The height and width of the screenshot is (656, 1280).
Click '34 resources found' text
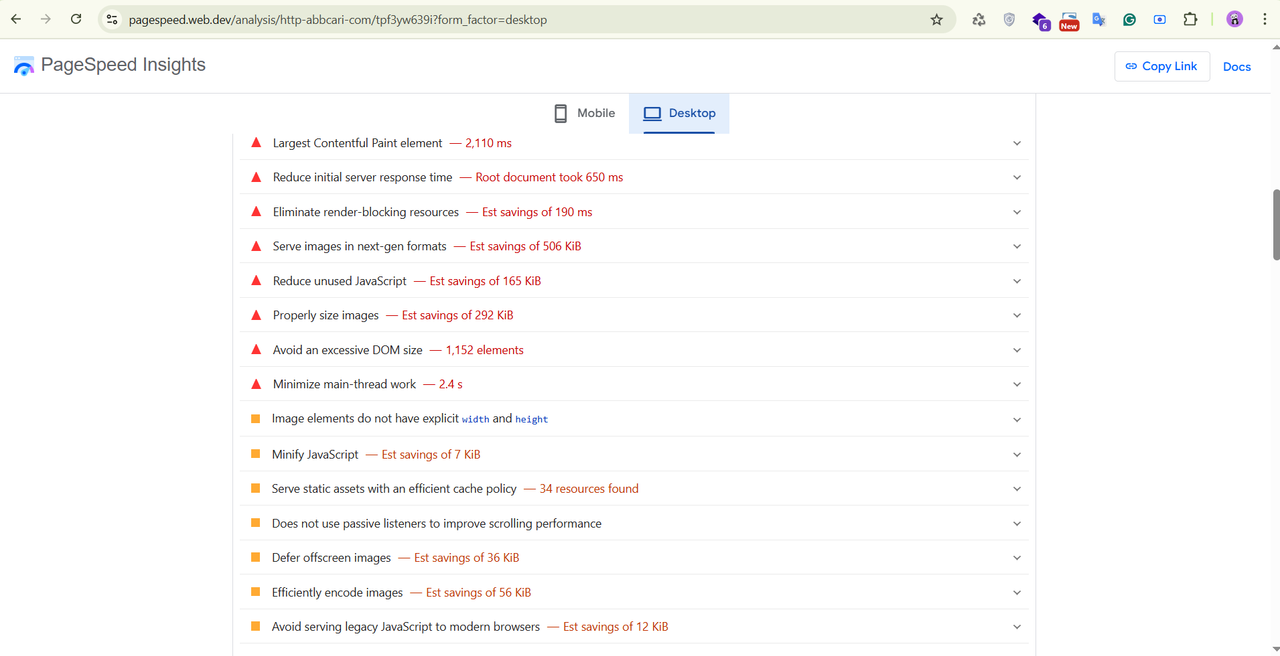pos(589,489)
